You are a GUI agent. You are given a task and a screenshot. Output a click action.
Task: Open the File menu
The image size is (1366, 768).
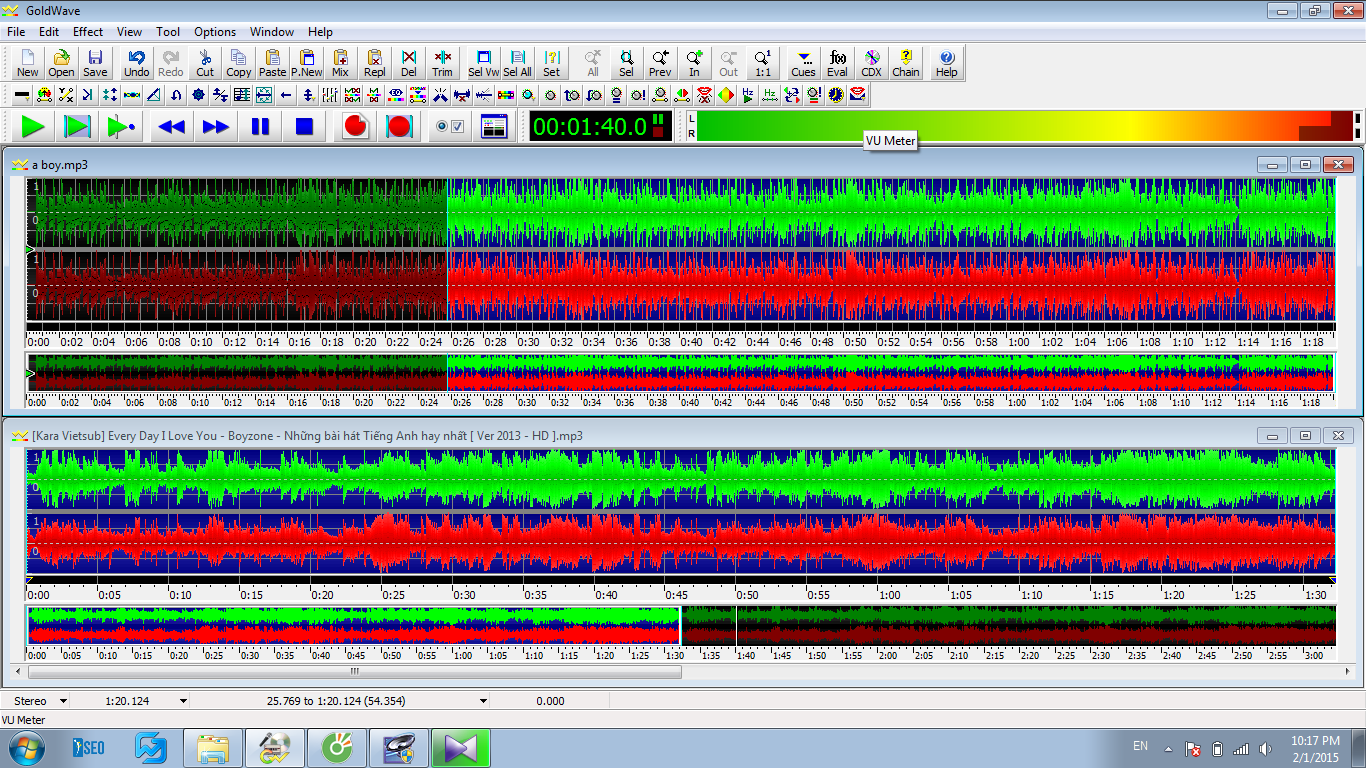coord(16,32)
